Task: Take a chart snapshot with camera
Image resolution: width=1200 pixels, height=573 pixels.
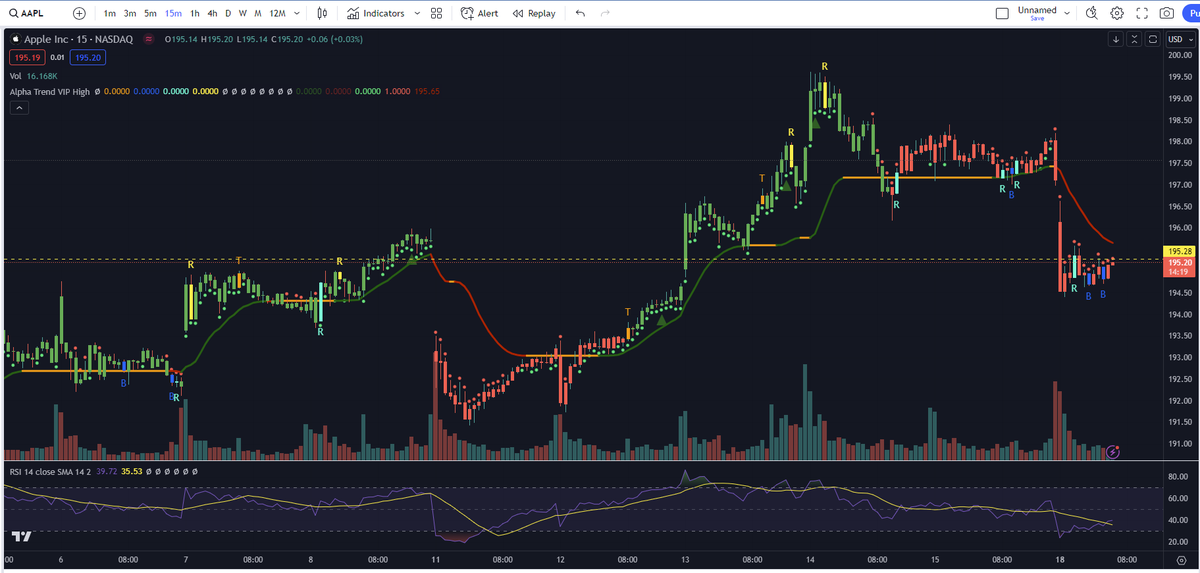Action: [1167, 13]
